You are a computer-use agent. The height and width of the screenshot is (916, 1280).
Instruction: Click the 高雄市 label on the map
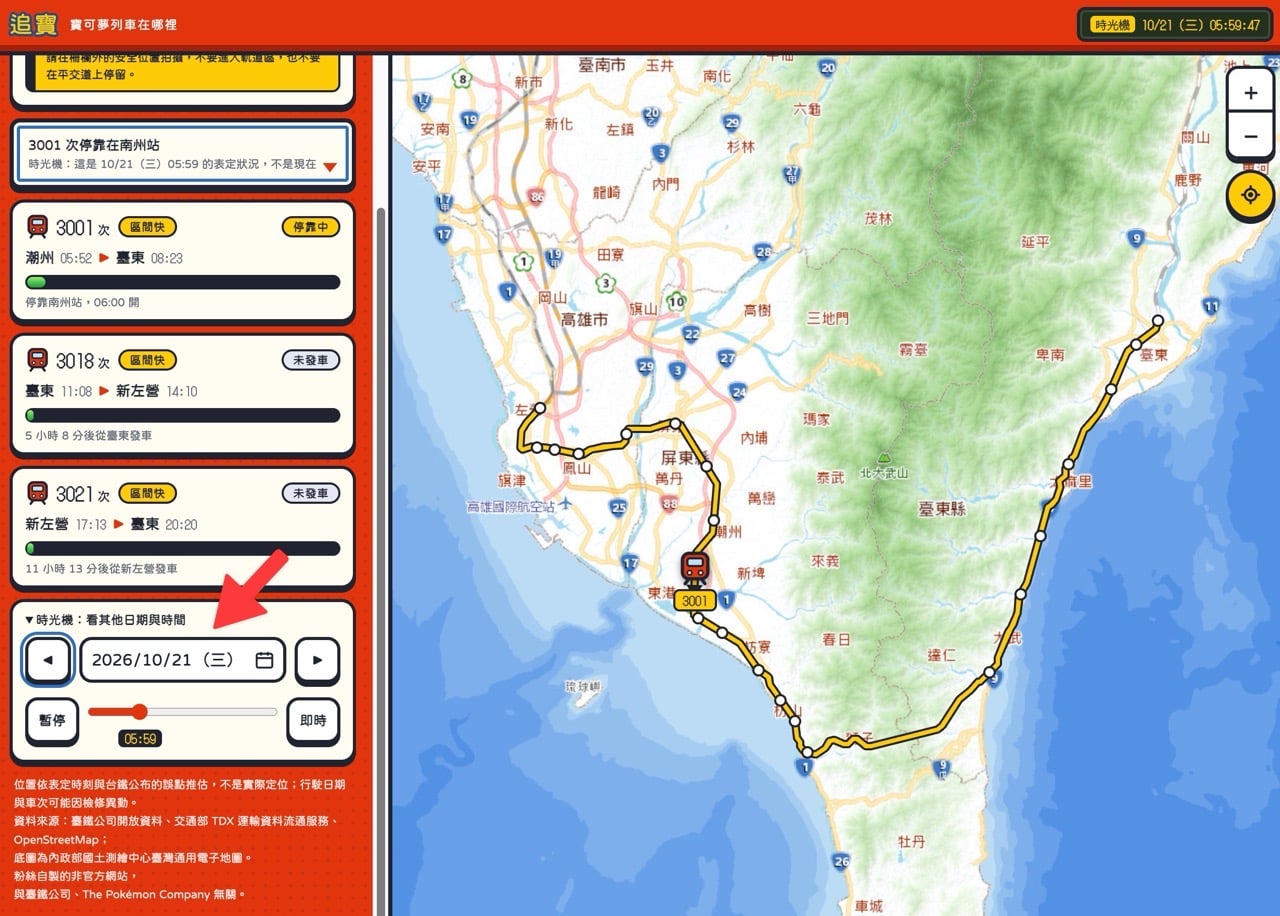[x=584, y=321]
